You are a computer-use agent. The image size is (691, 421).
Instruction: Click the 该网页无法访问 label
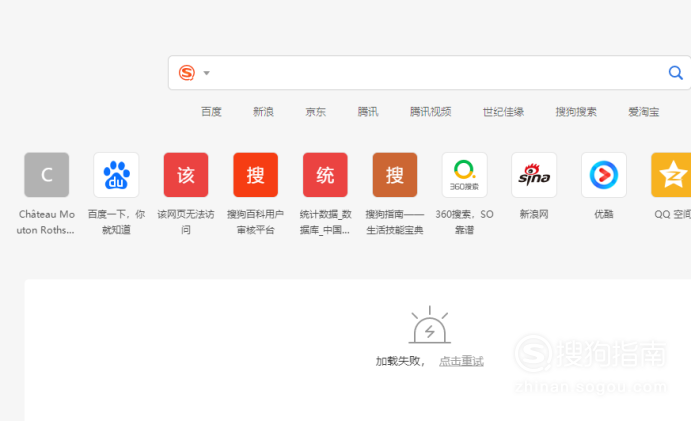[186, 222]
